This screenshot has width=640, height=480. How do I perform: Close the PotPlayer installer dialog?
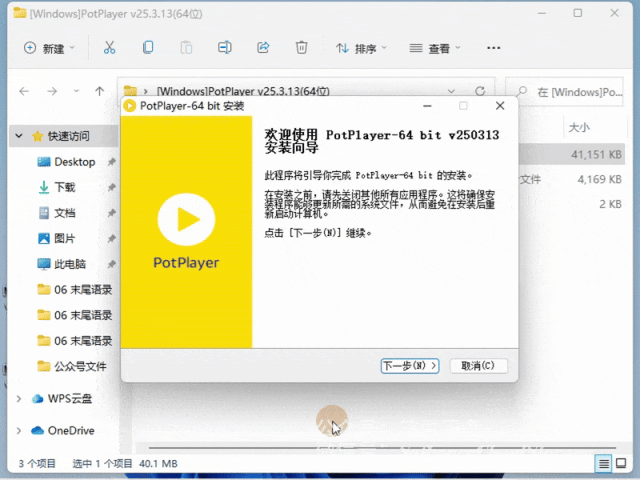click(x=500, y=106)
